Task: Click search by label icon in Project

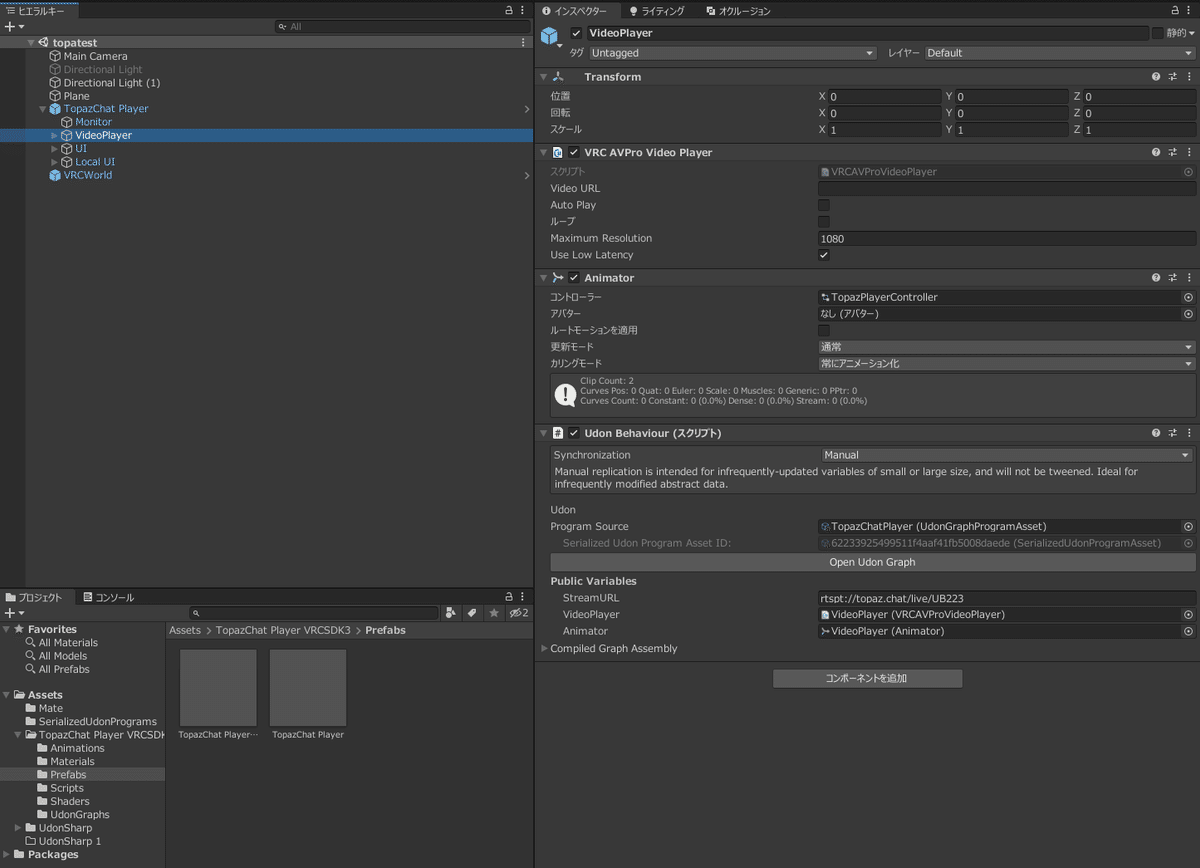Action: [x=472, y=613]
